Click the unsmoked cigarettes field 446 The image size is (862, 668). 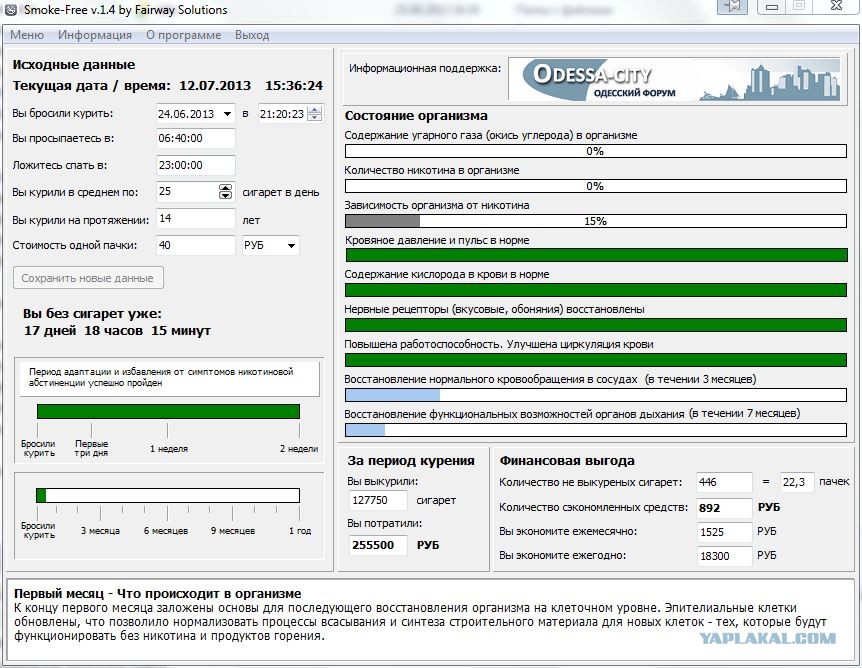tap(723, 482)
